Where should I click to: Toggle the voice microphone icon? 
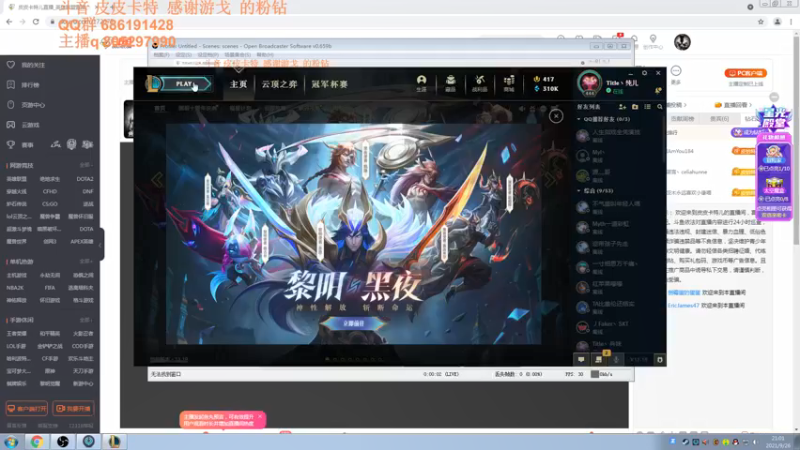[616, 360]
